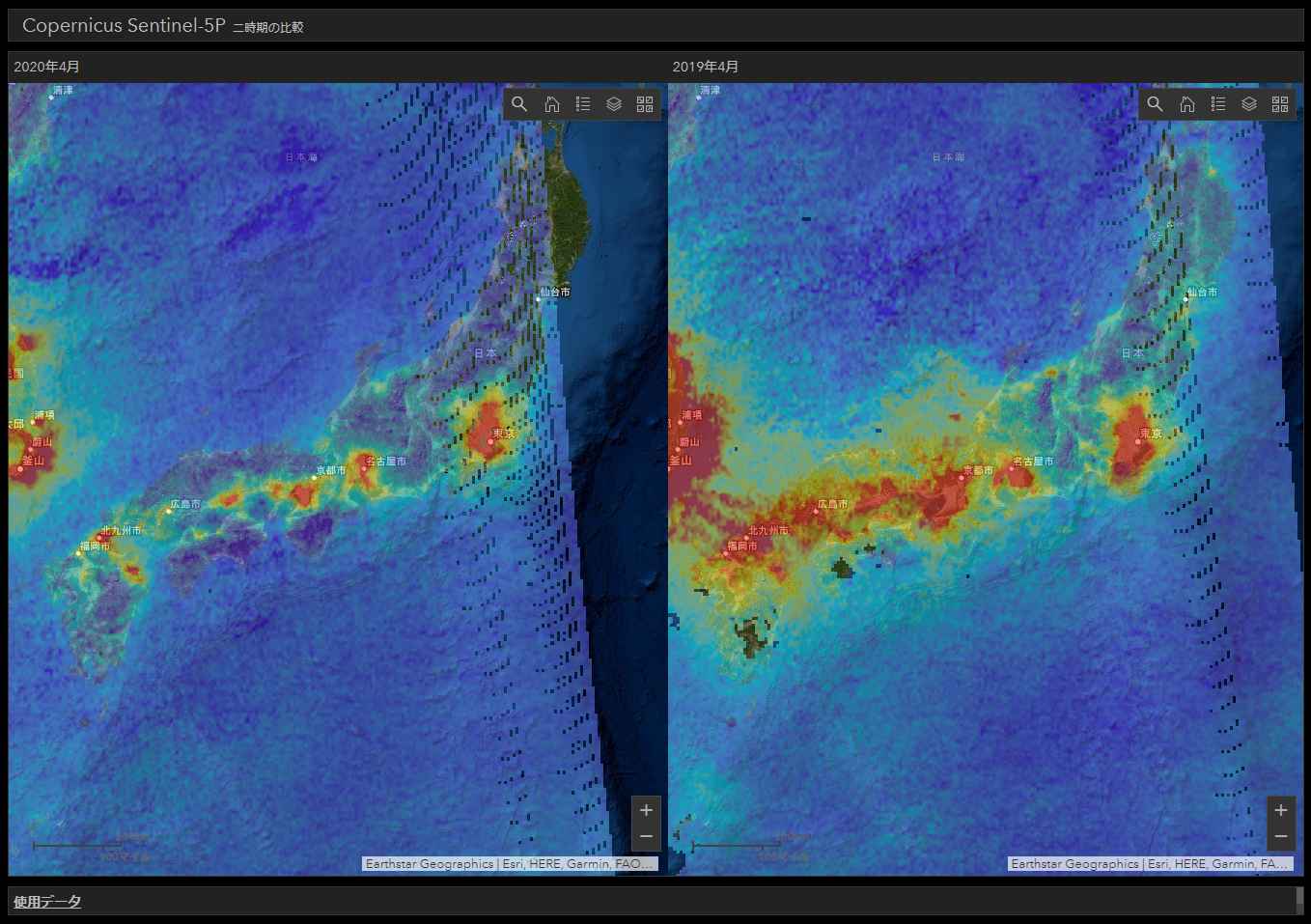The width and height of the screenshot is (1311, 924).
Task: Open search on the 2019年4月 map
Action: tap(1155, 103)
